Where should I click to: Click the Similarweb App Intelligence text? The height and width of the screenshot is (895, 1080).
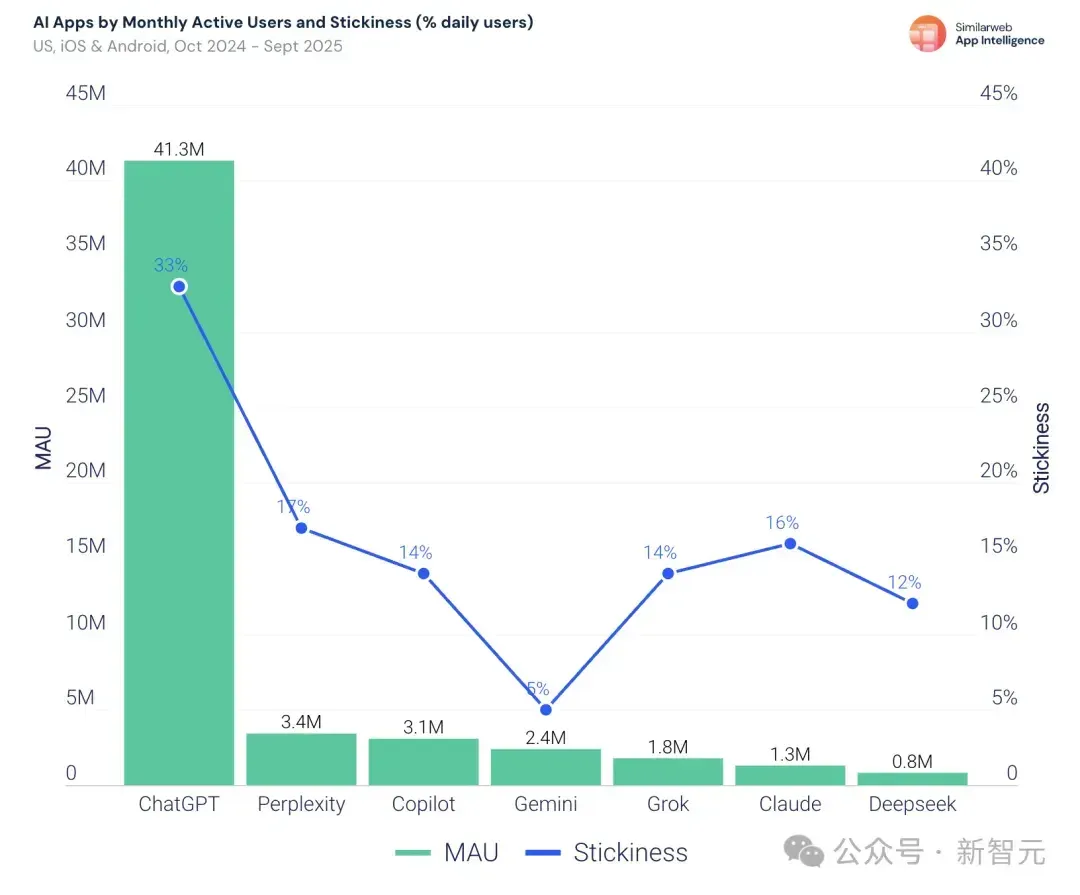tap(999, 34)
